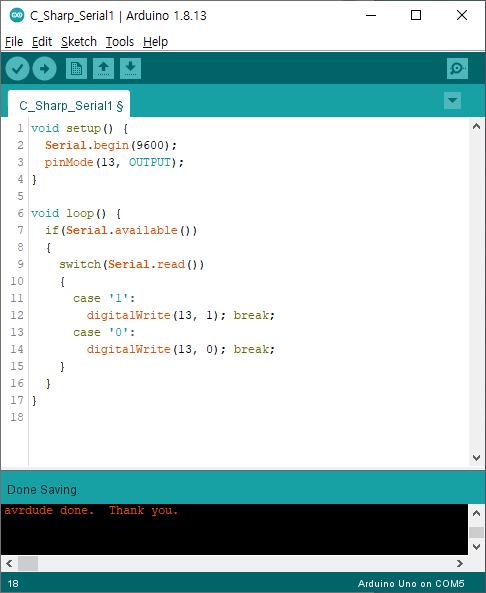Open the File menu
The height and width of the screenshot is (593, 486).
click(14, 42)
